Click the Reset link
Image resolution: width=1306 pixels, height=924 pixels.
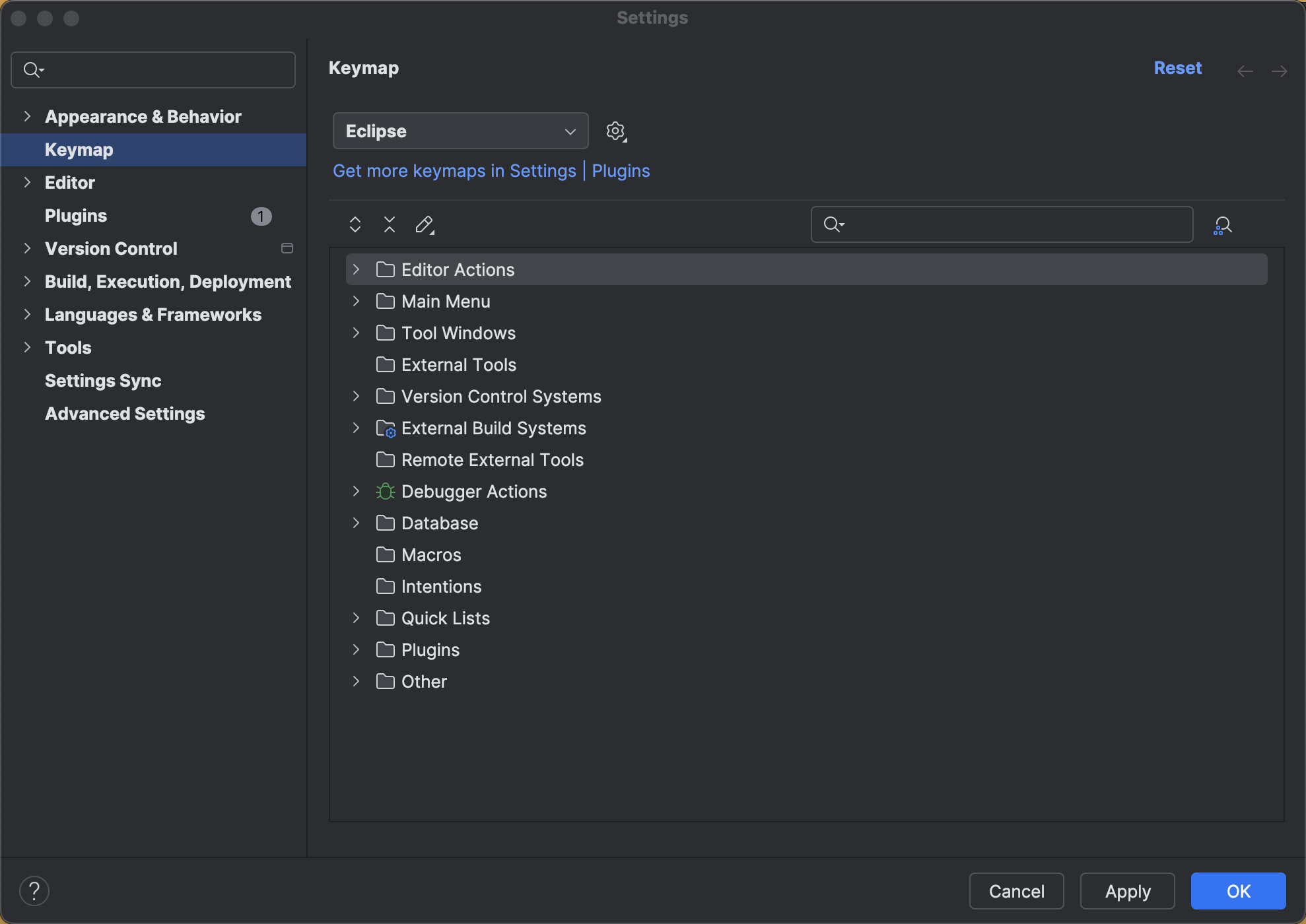pos(1177,68)
